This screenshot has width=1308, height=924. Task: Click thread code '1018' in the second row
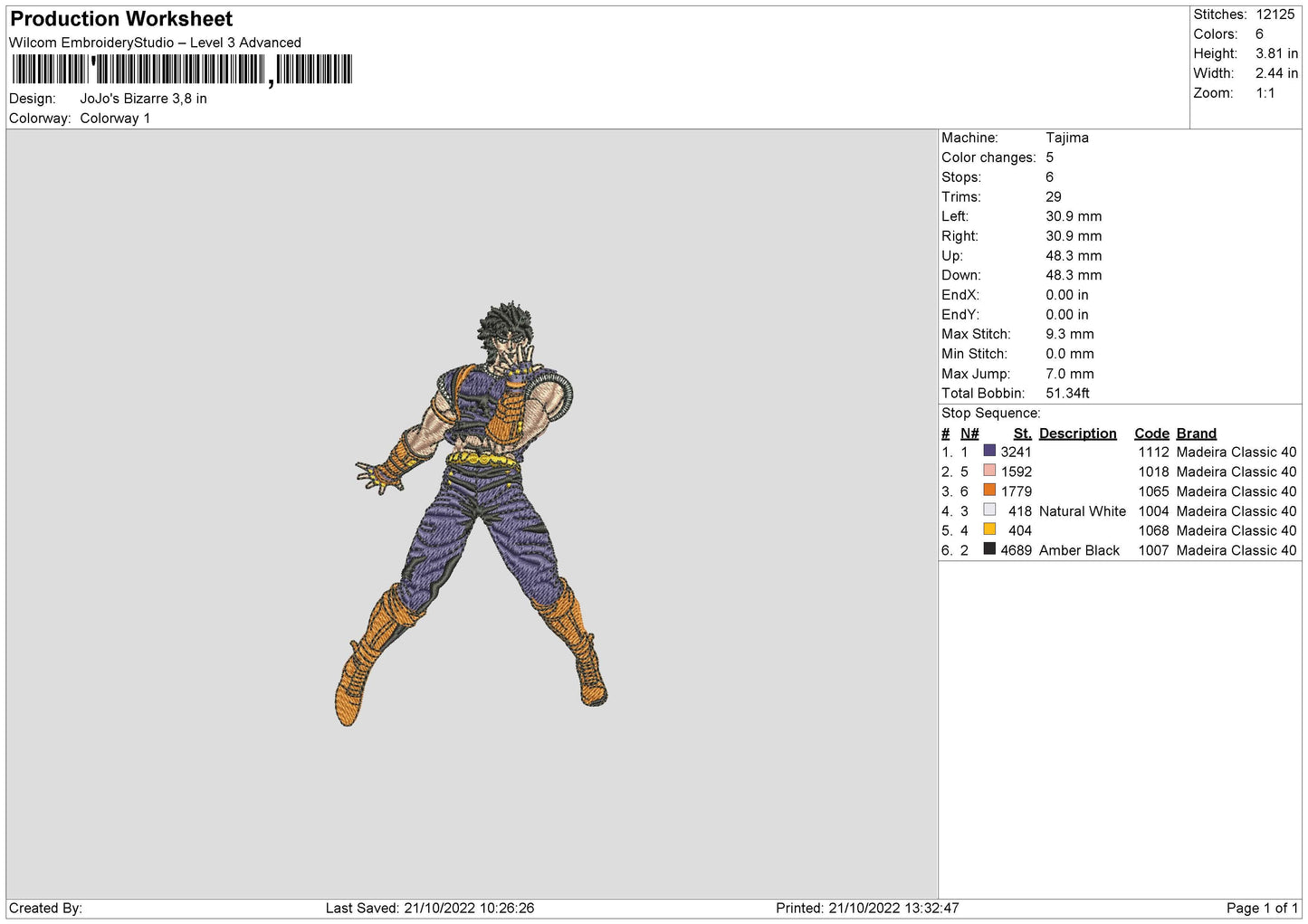point(1153,472)
